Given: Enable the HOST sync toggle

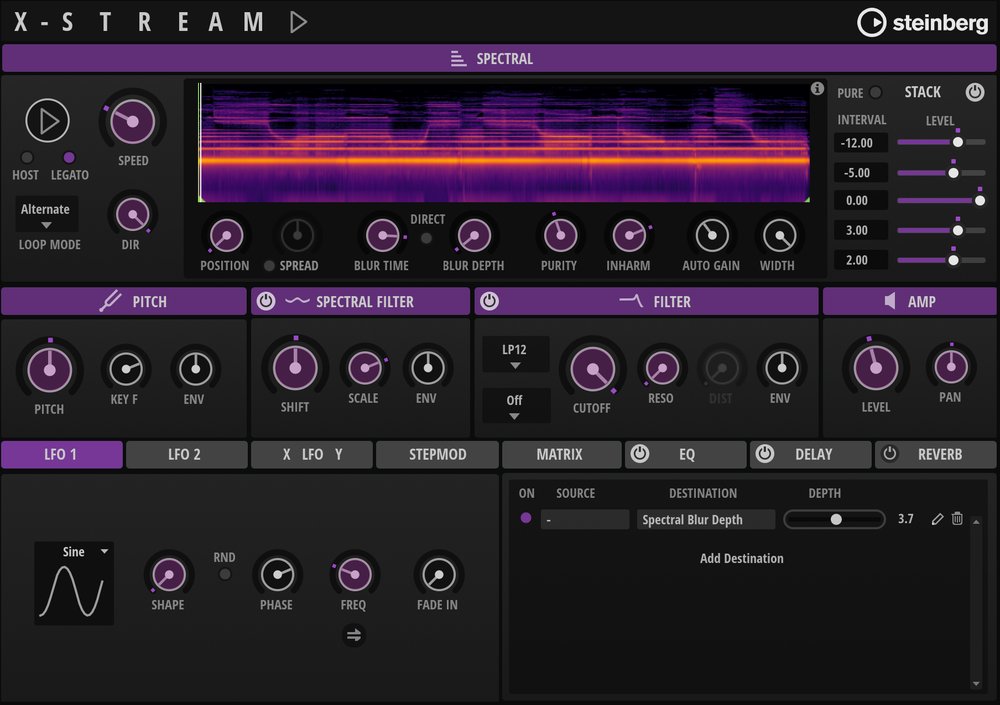Looking at the screenshot, I should pyautogui.click(x=27, y=157).
